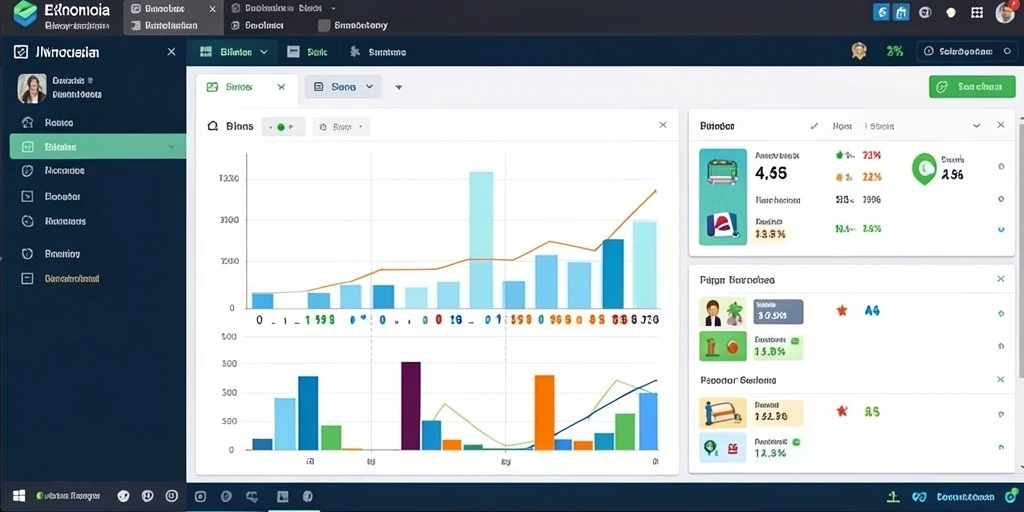Click the red star beside the A4 rating
The width and height of the screenshot is (1024, 512).
pos(842,311)
